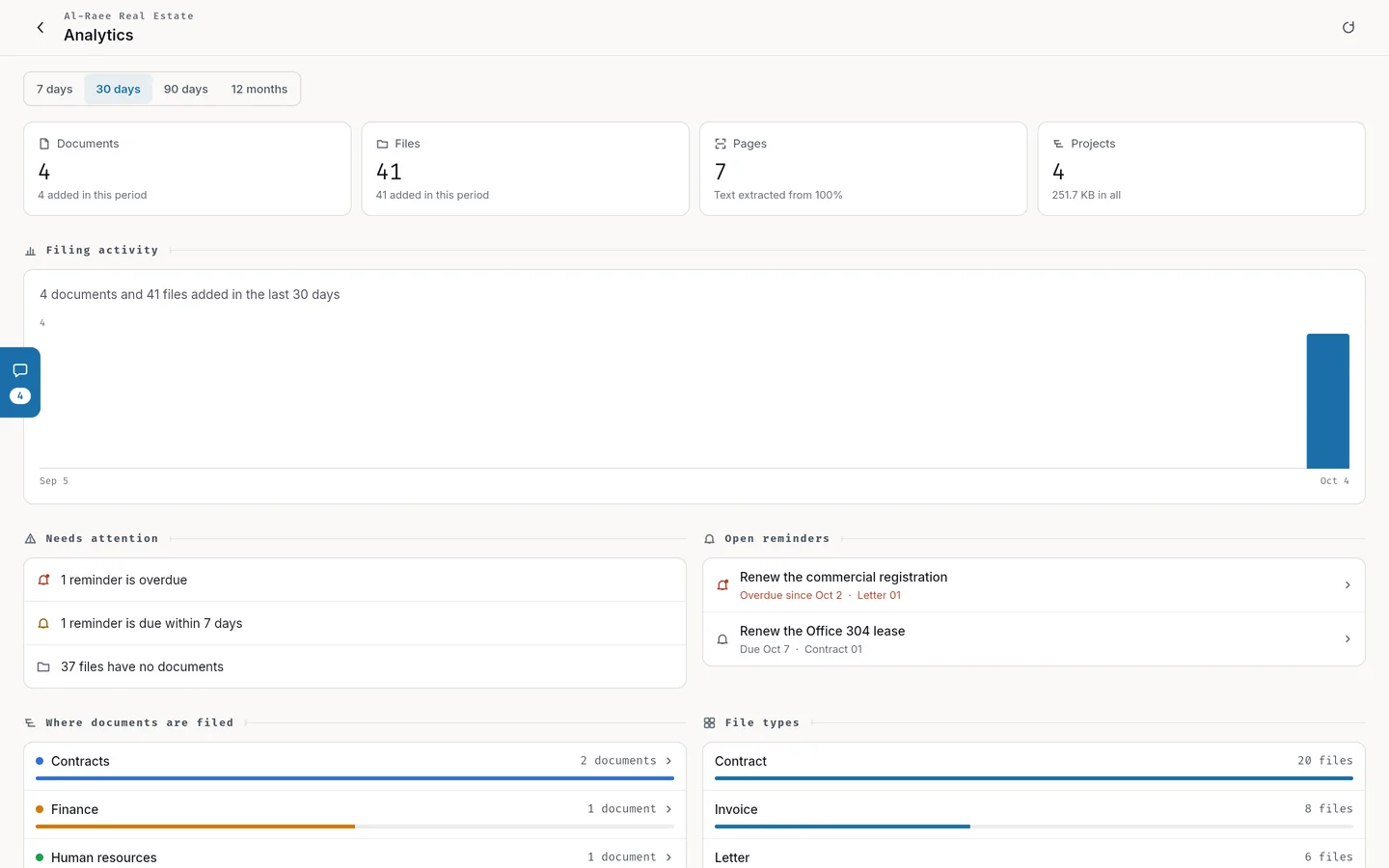Click the unread count badge showing 4

tap(20, 396)
